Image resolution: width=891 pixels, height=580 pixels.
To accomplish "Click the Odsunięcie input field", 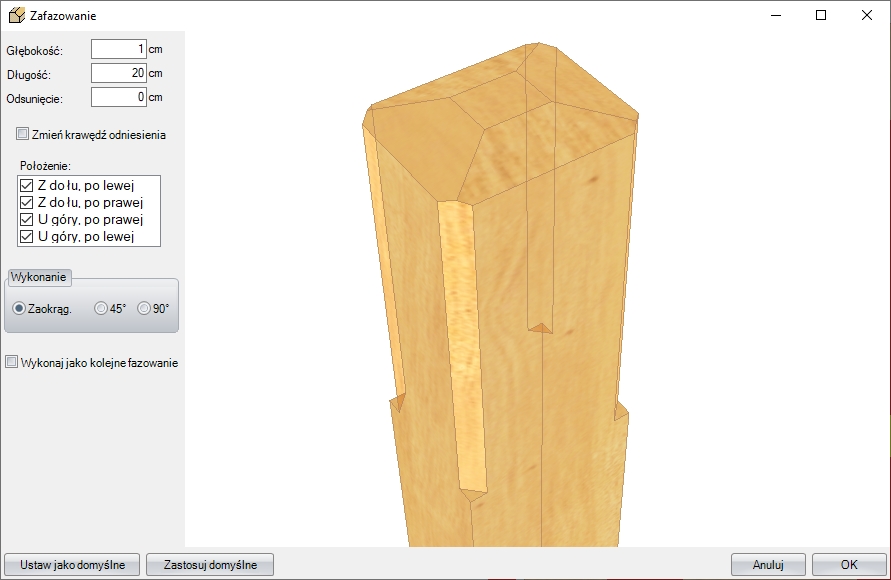I will pyautogui.click(x=118, y=97).
